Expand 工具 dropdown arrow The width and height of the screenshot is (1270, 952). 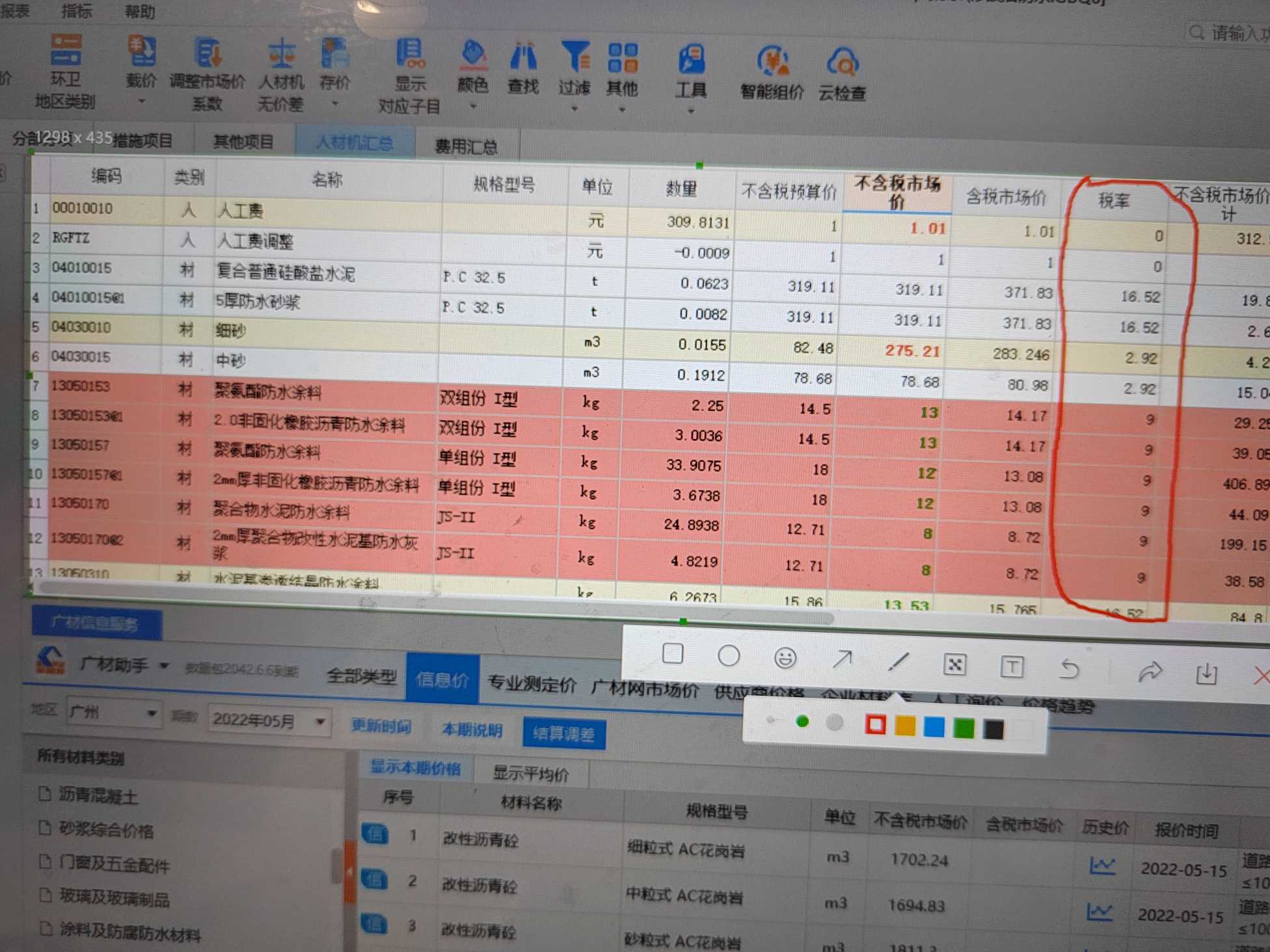[x=690, y=111]
